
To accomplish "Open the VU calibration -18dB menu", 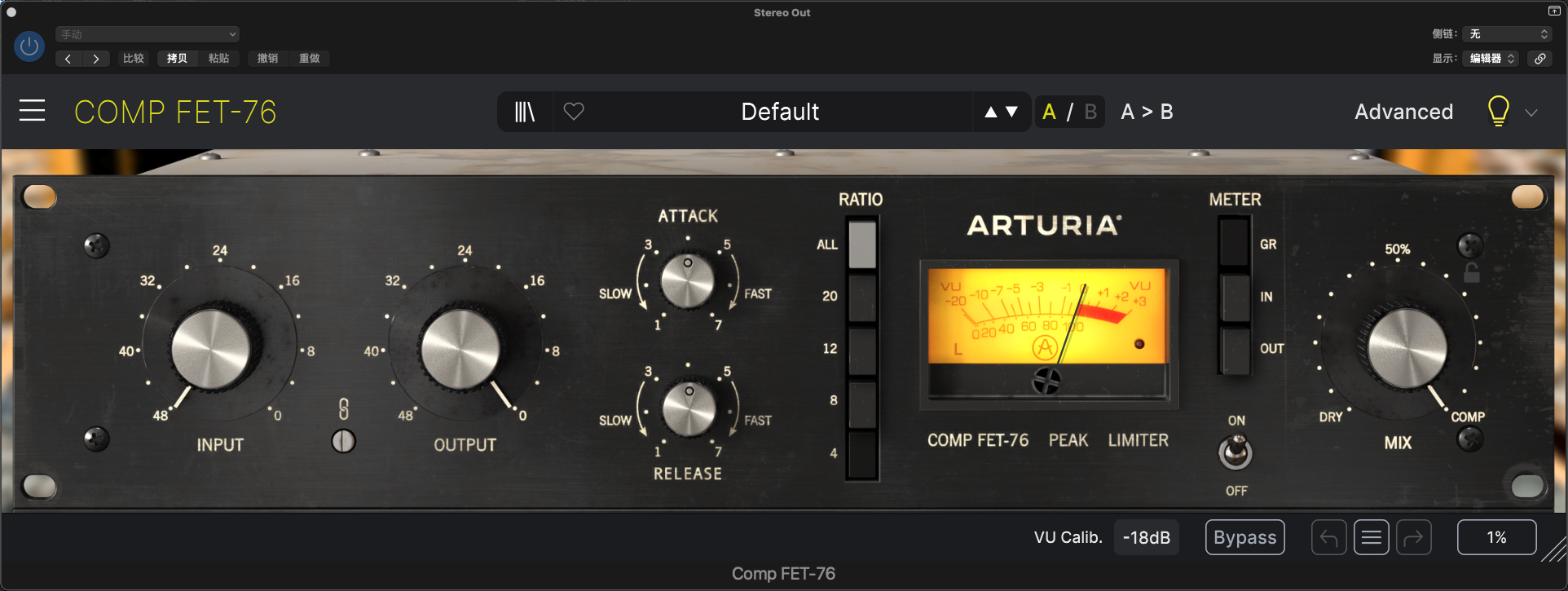I will coord(1146,538).
